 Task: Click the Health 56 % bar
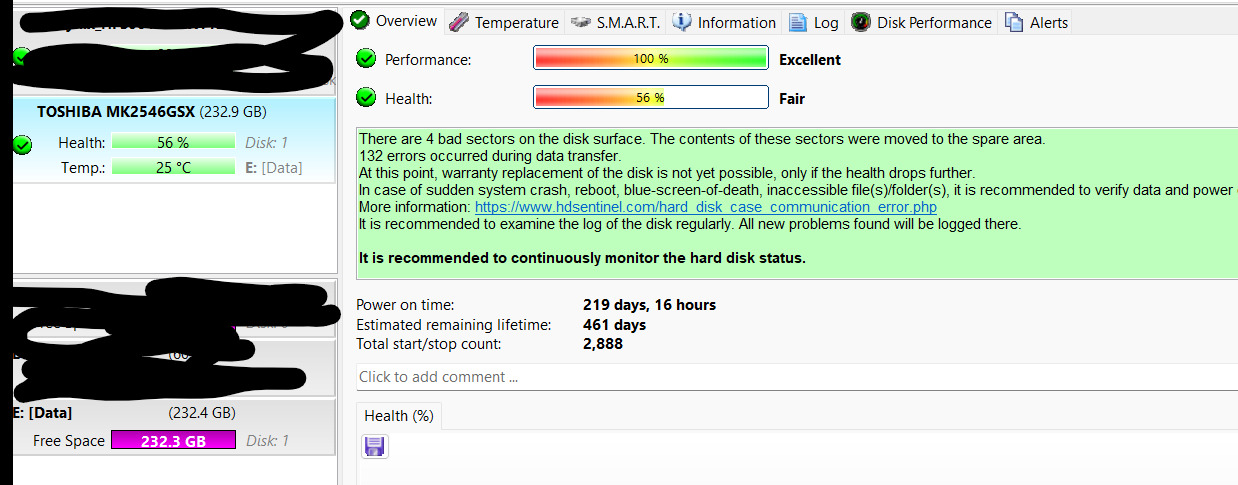pyautogui.click(x=650, y=98)
